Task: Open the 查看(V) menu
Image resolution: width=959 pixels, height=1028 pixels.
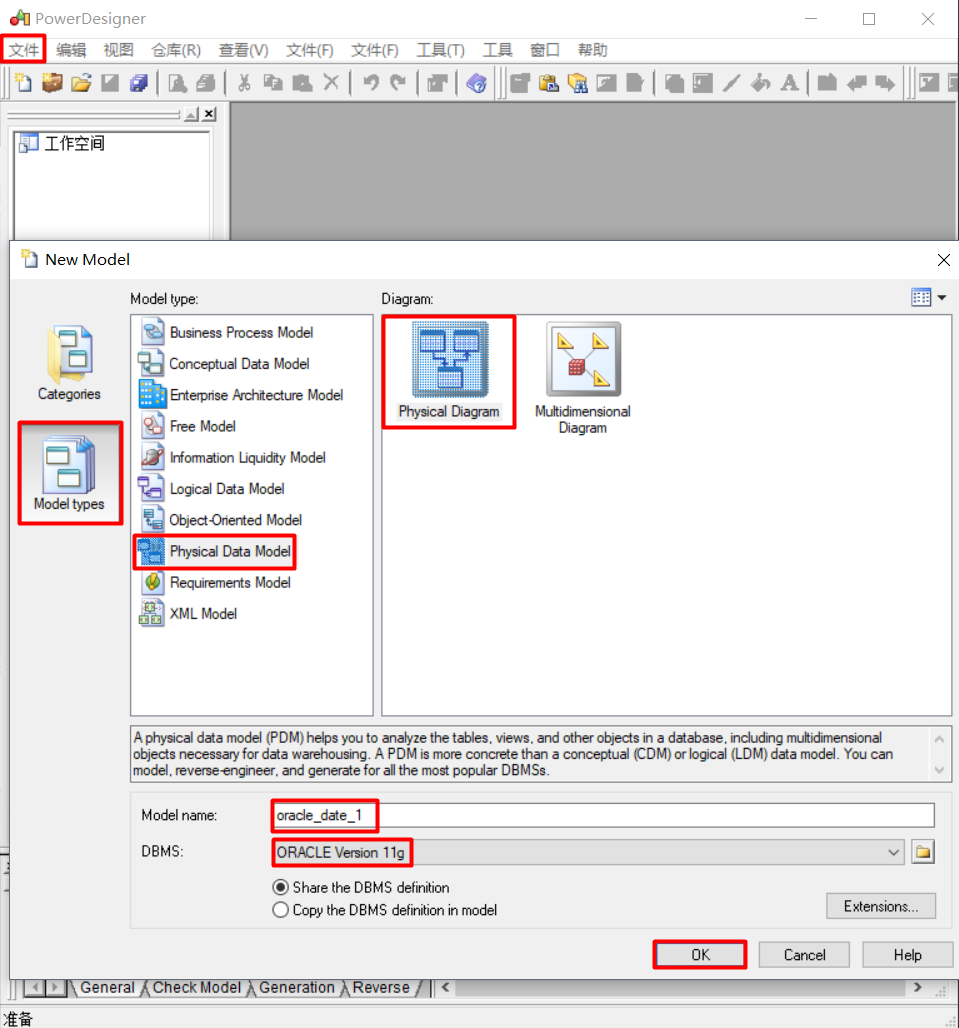Action: coord(243,50)
